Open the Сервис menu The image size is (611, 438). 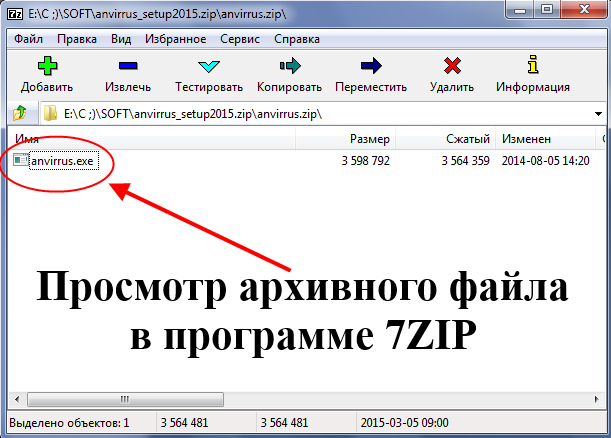click(240, 39)
